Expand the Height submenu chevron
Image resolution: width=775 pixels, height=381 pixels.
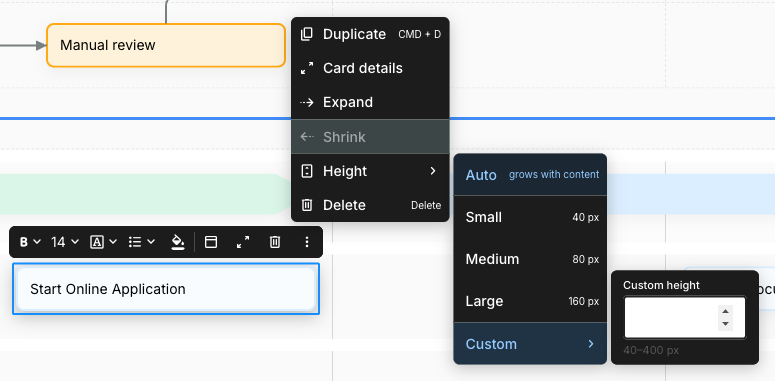pyautogui.click(x=433, y=171)
